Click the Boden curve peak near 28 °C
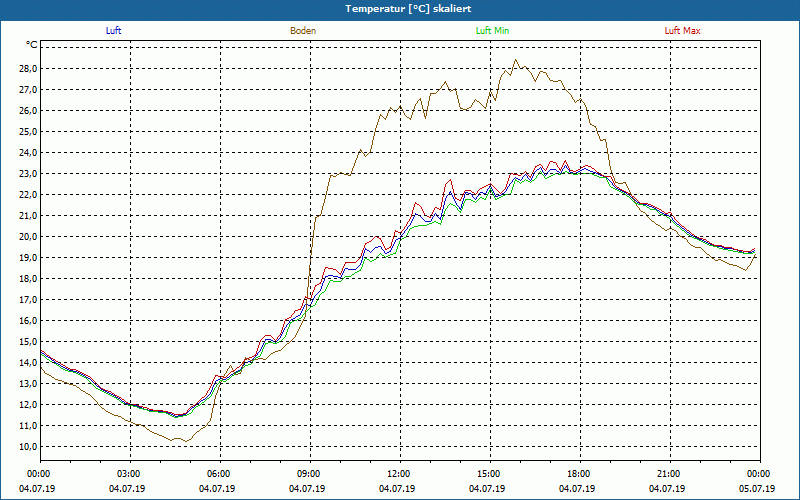This screenshot has height=500, width=800. coord(515,60)
